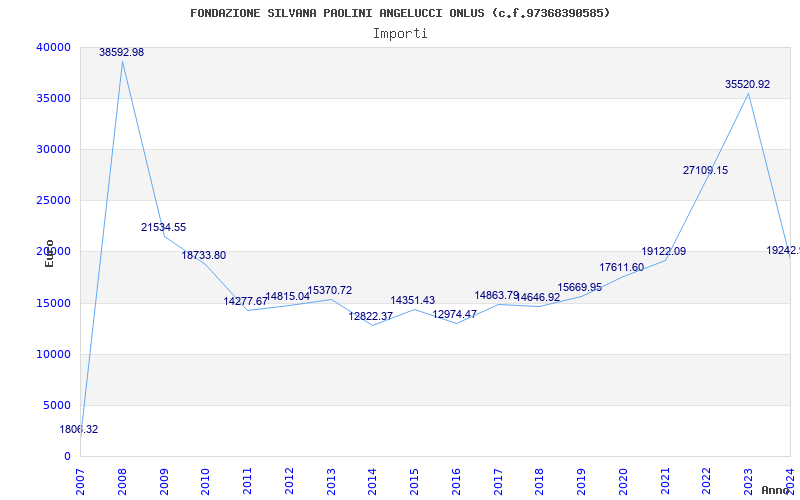The image size is (800, 500).
Task: Select the 18733.80 data label
Action: pos(204,256)
